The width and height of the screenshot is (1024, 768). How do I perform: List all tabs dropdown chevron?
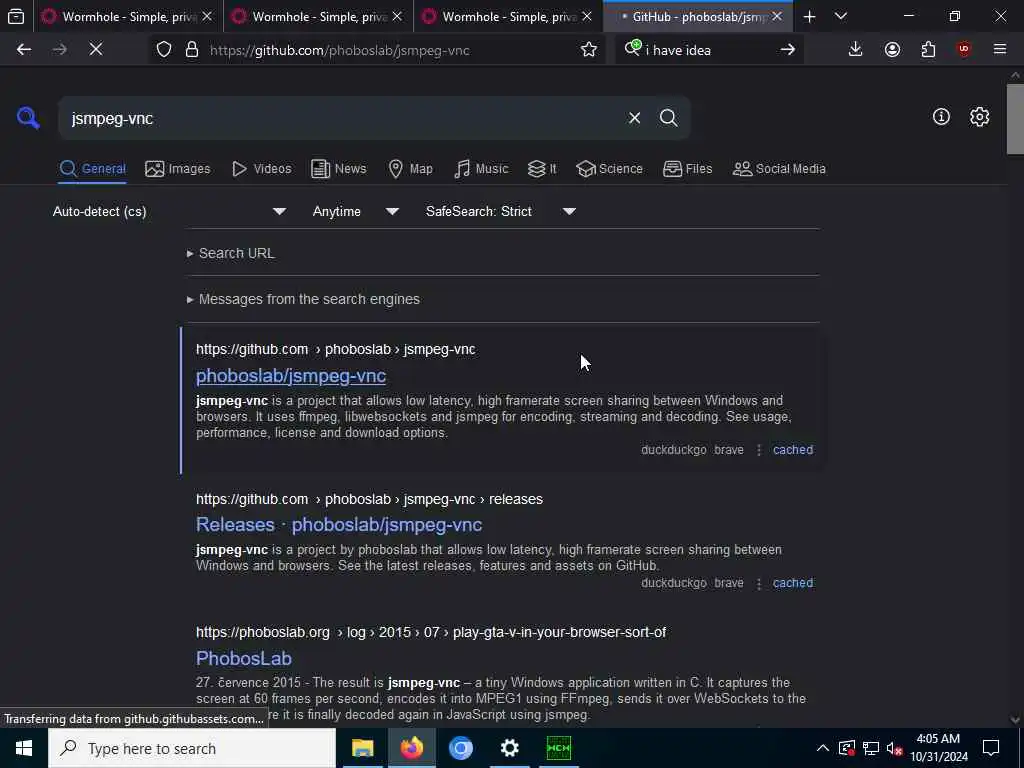pos(841,17)
